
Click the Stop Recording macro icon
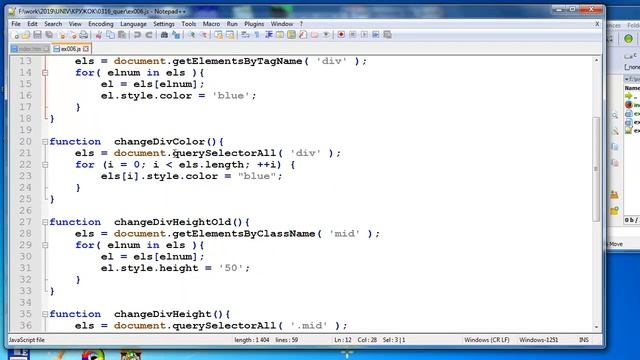353,35
